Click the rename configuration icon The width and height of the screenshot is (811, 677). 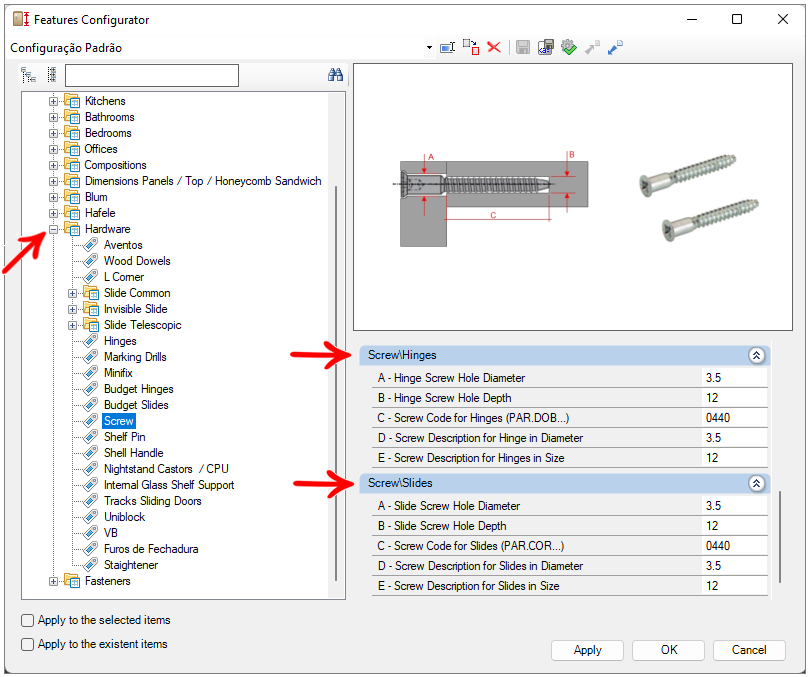tap(447, 48)
